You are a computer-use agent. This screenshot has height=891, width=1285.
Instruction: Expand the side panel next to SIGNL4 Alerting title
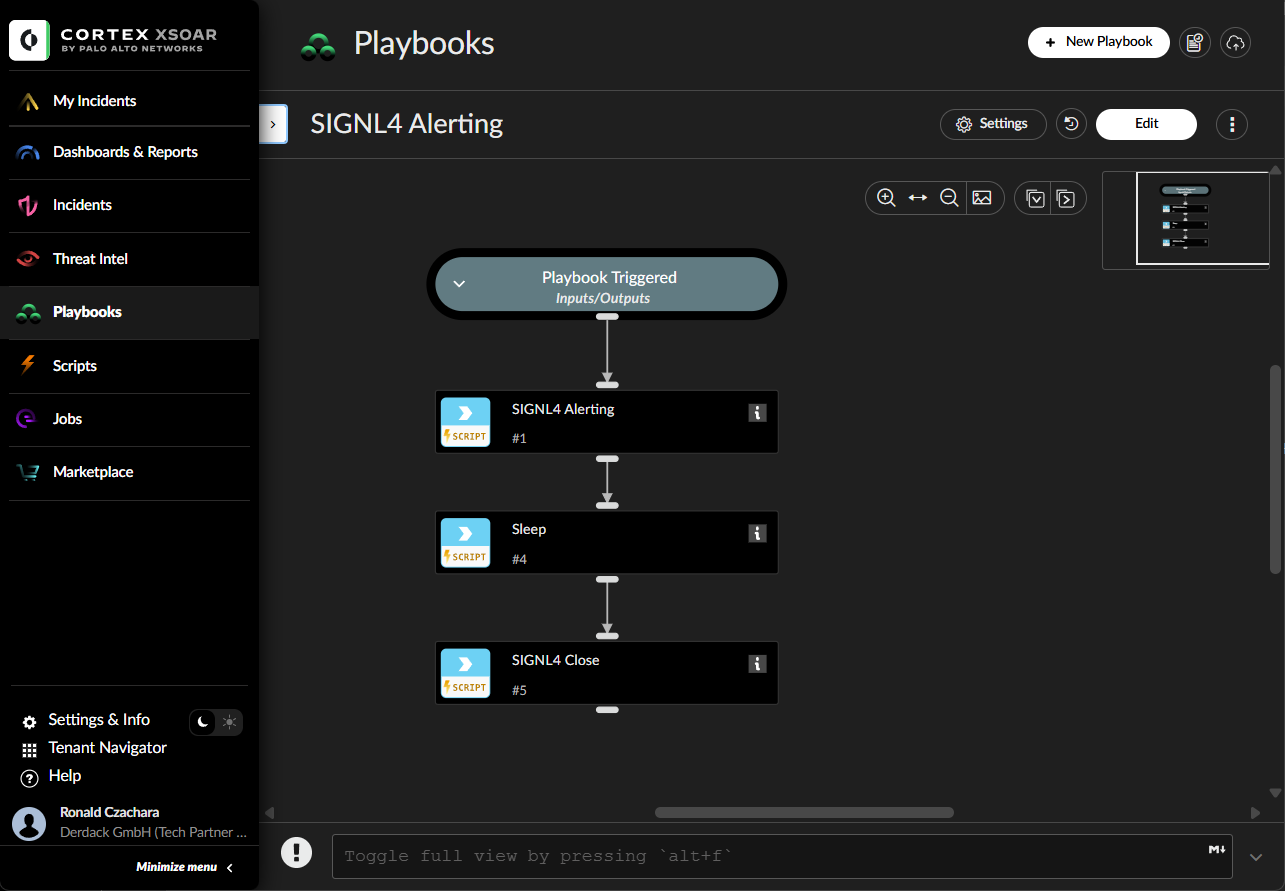pyautogui.click(x=273, y=124)
